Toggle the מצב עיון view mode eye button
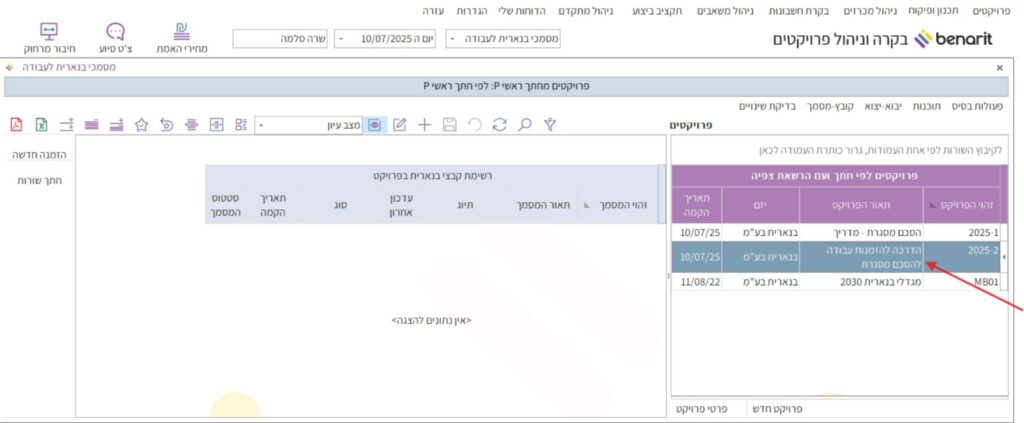The height and width of the screenshot is (423, 1024). (x=374, y=125)
